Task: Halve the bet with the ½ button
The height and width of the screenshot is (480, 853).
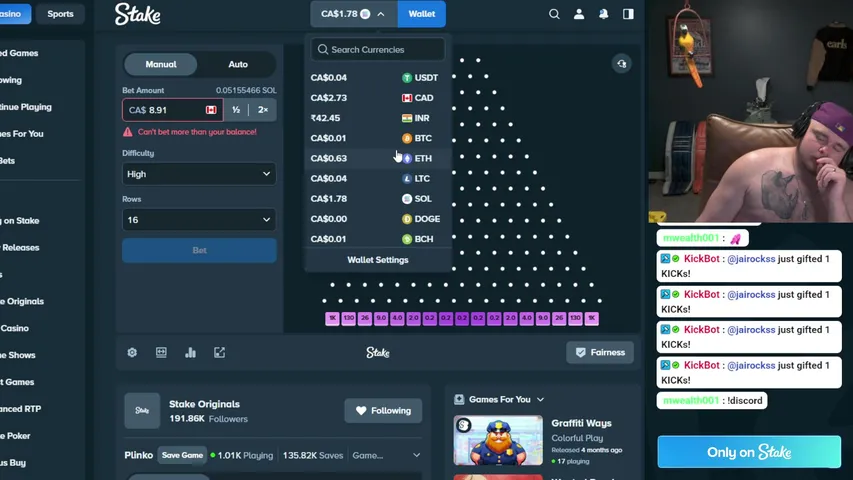Action: (236, 110)
